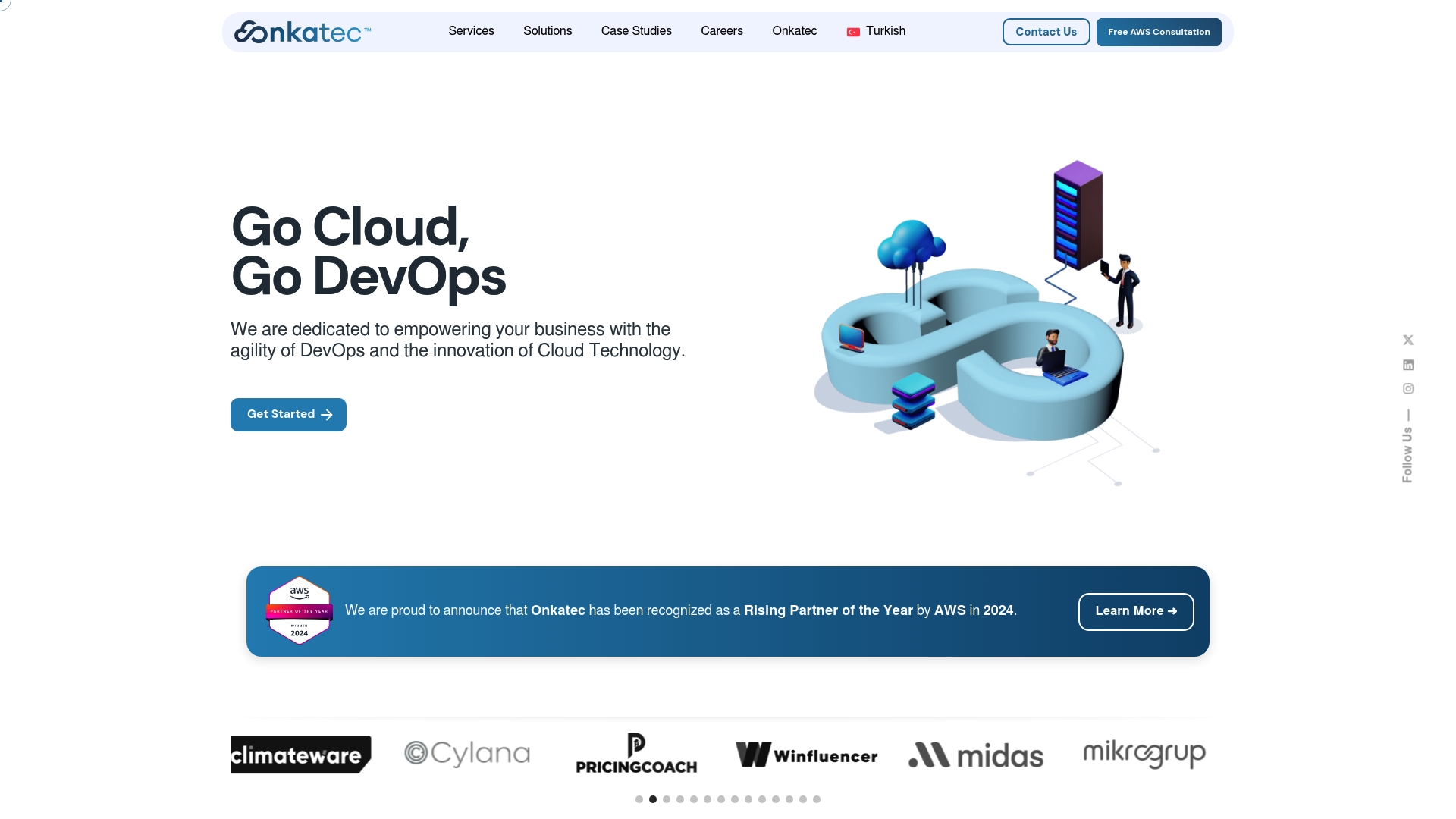Image resolution: width=1456 pixels, height=819 pixels.
Task: Select the active second carousel dot
Action: point(653,799)
